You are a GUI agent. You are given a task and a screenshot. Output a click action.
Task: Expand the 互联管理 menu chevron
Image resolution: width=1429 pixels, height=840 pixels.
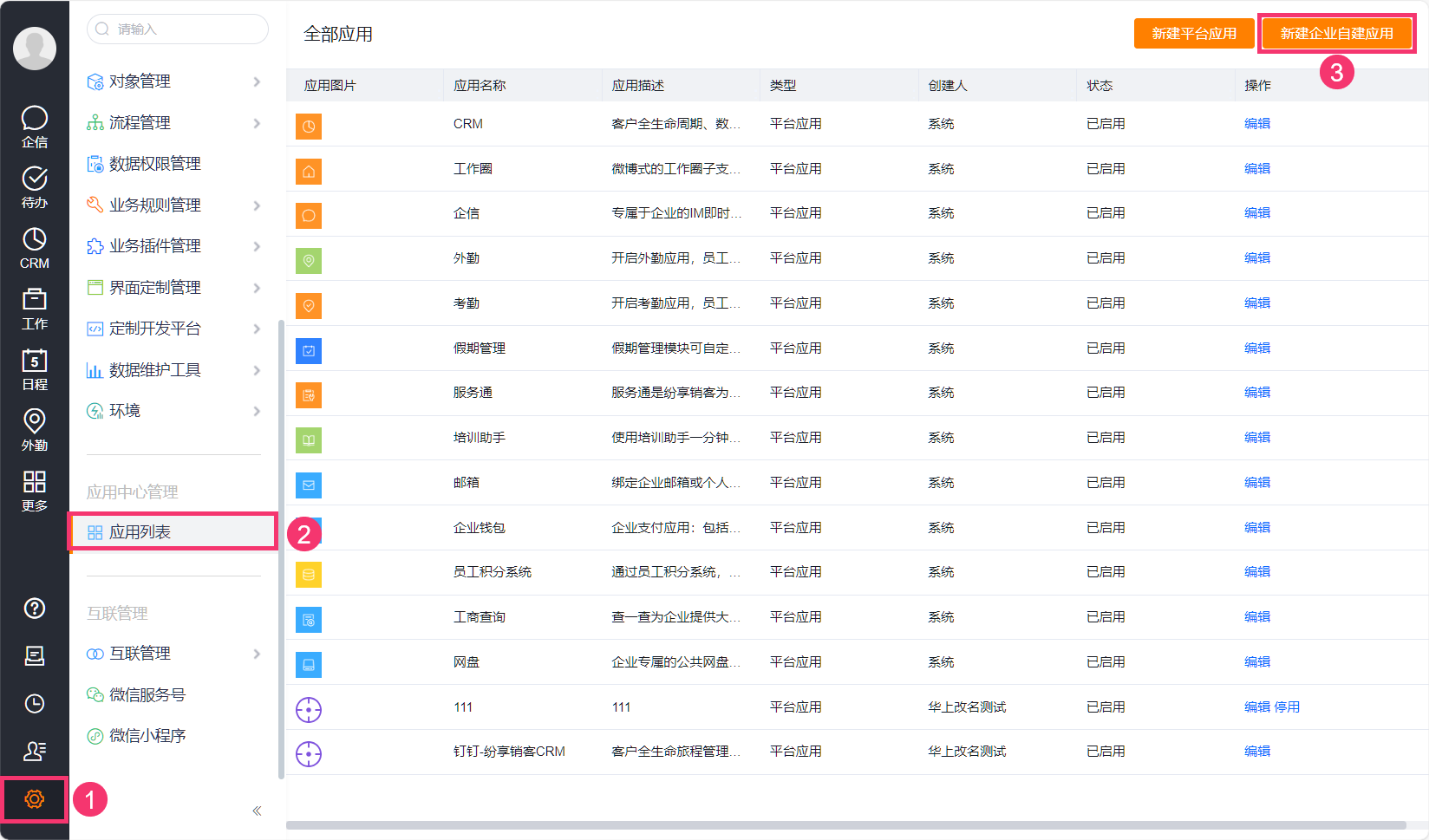tap(257, 654)
